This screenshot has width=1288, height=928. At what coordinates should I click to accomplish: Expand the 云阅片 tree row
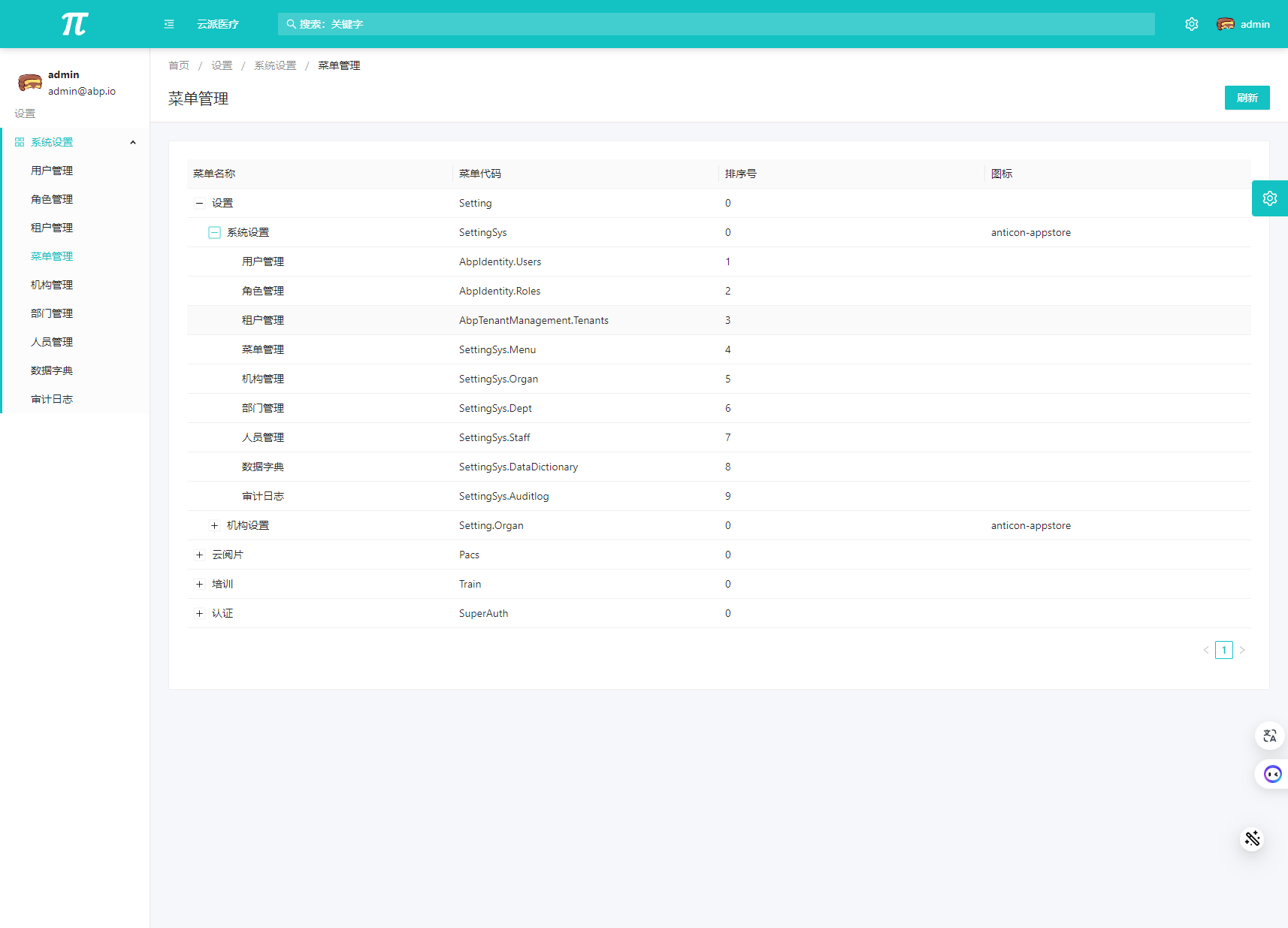(199, 555)
